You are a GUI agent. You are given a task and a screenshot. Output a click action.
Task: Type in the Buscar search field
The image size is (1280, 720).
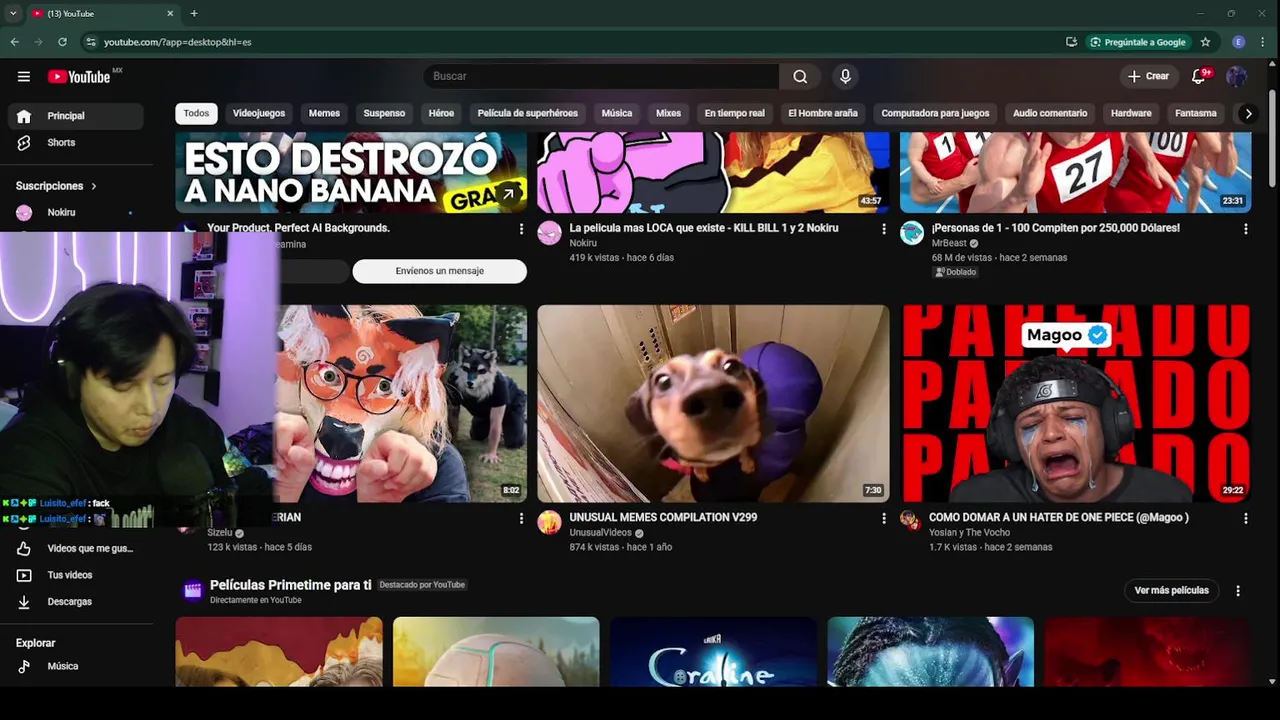(601, 76)
